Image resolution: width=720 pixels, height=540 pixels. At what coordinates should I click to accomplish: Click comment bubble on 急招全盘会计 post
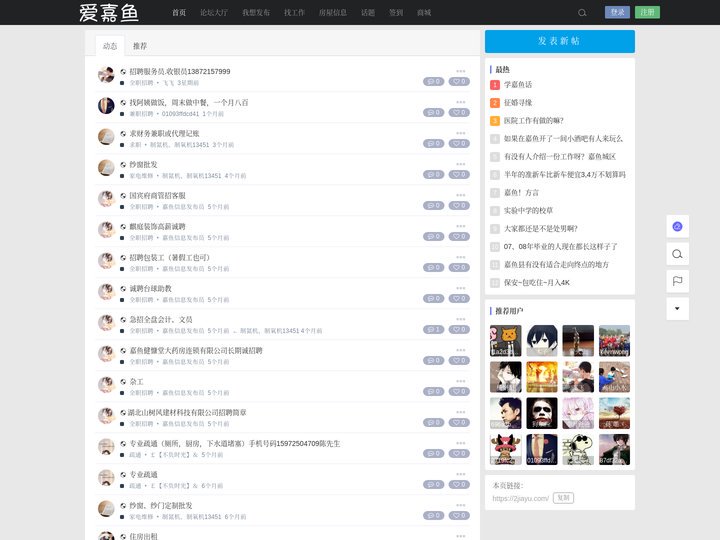[x=433, y=330]
